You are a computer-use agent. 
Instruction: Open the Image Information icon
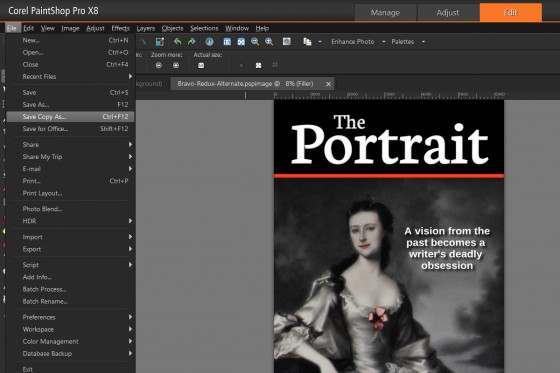209,42
